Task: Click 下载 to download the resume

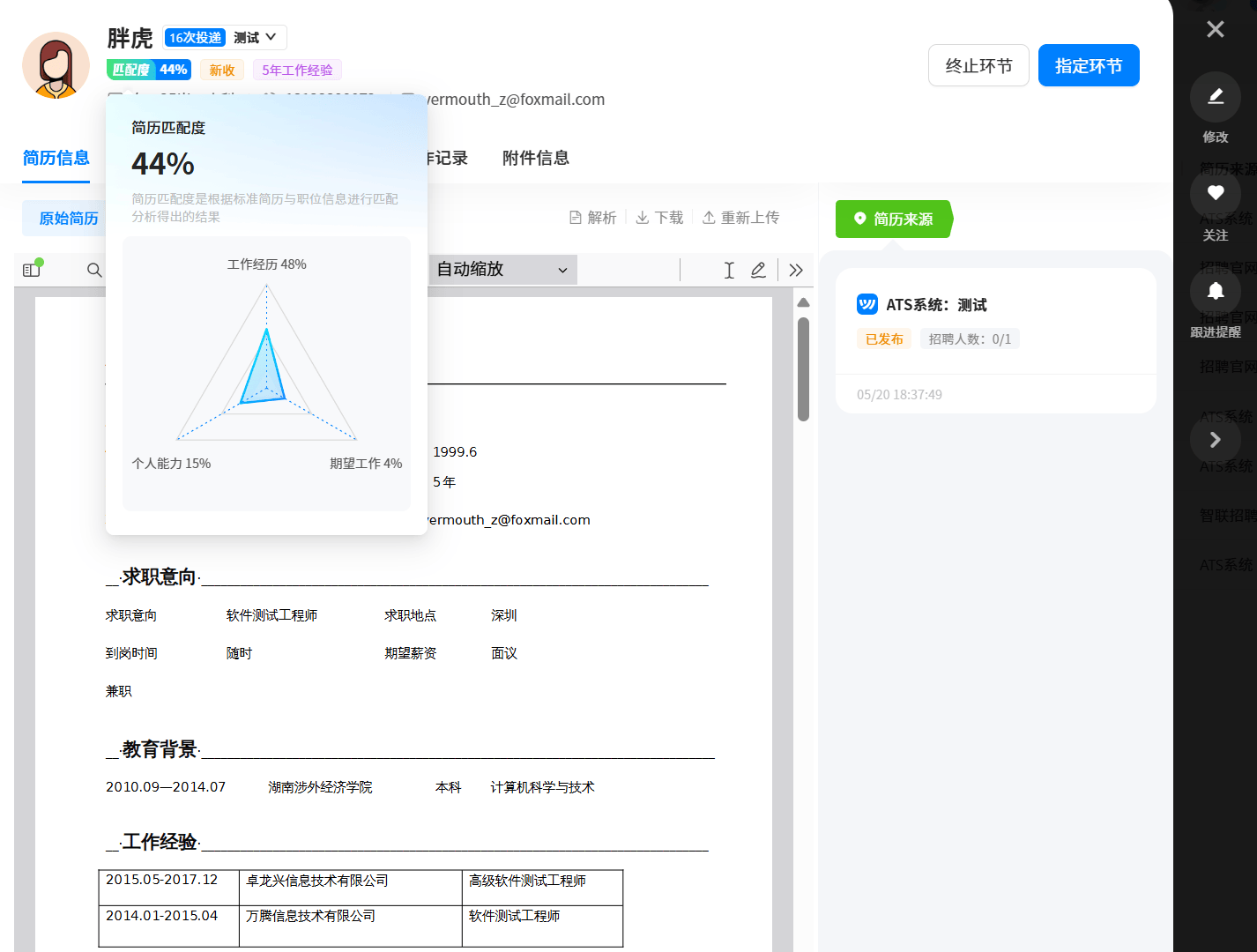Action: click(659, 218)
